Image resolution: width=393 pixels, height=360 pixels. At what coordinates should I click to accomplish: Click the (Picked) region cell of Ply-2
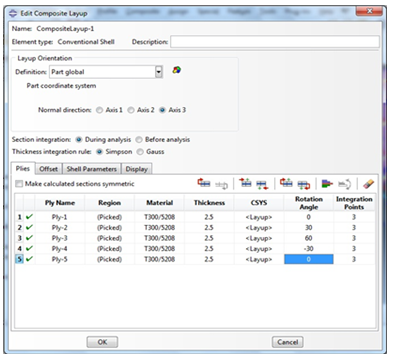pyautogui.click(x=109, y=228)
